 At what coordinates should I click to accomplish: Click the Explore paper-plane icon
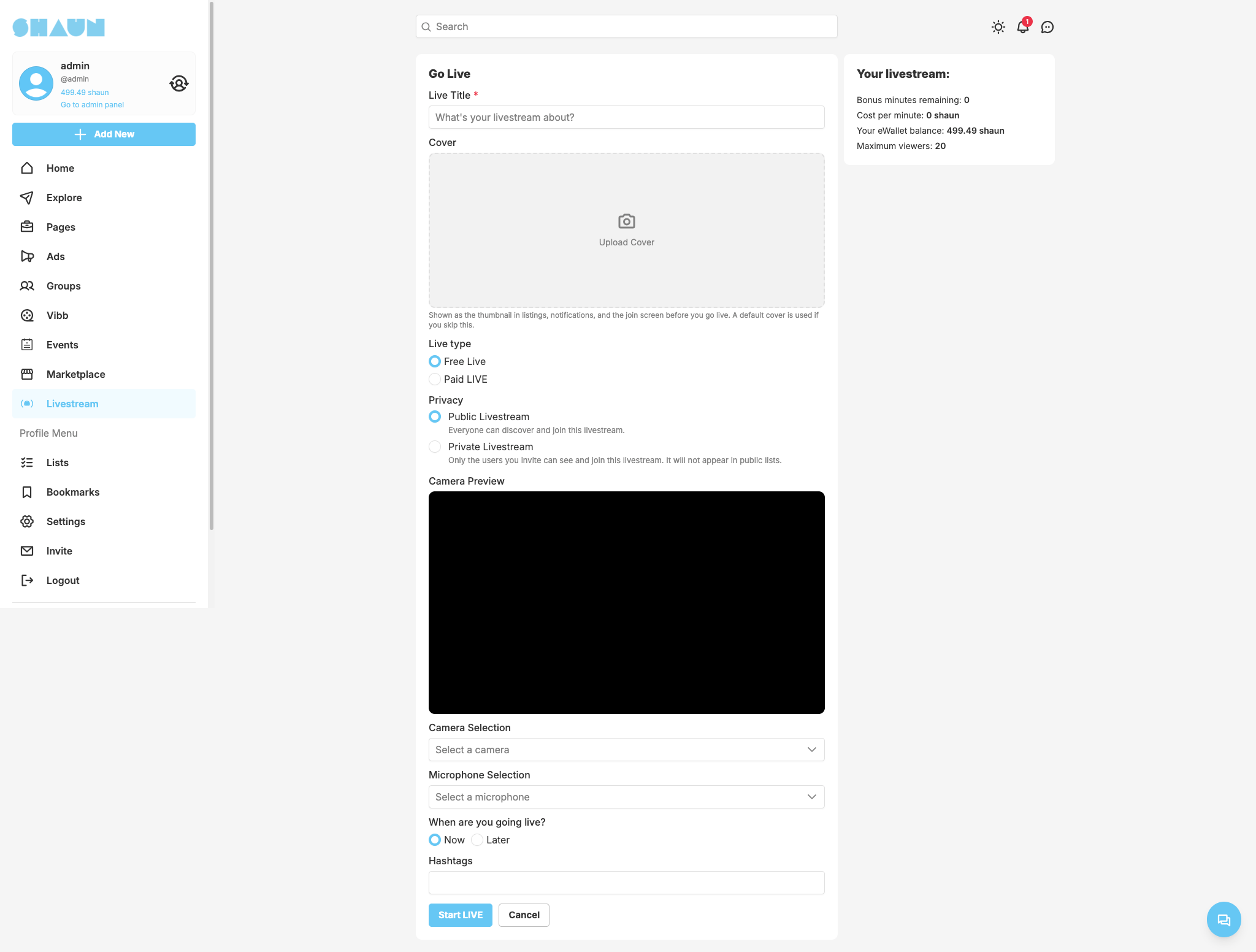[27, 198]
